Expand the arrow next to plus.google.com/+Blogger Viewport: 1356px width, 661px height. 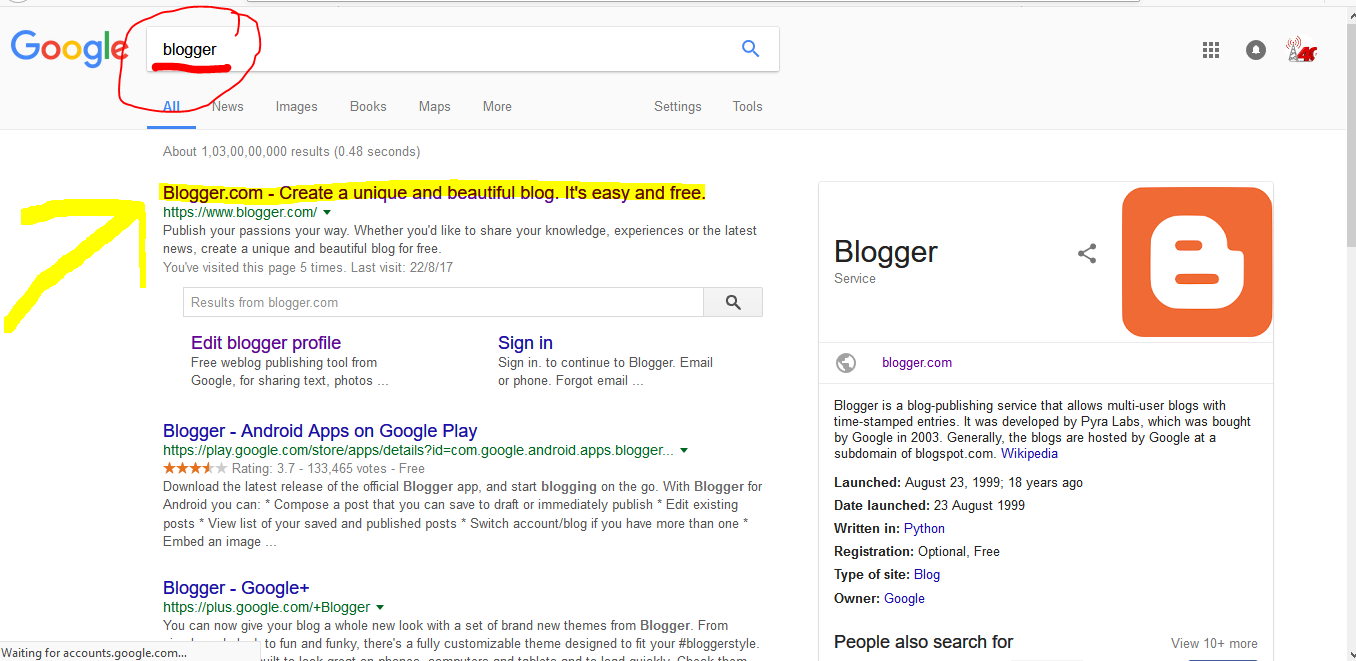(x=380, y=608)
